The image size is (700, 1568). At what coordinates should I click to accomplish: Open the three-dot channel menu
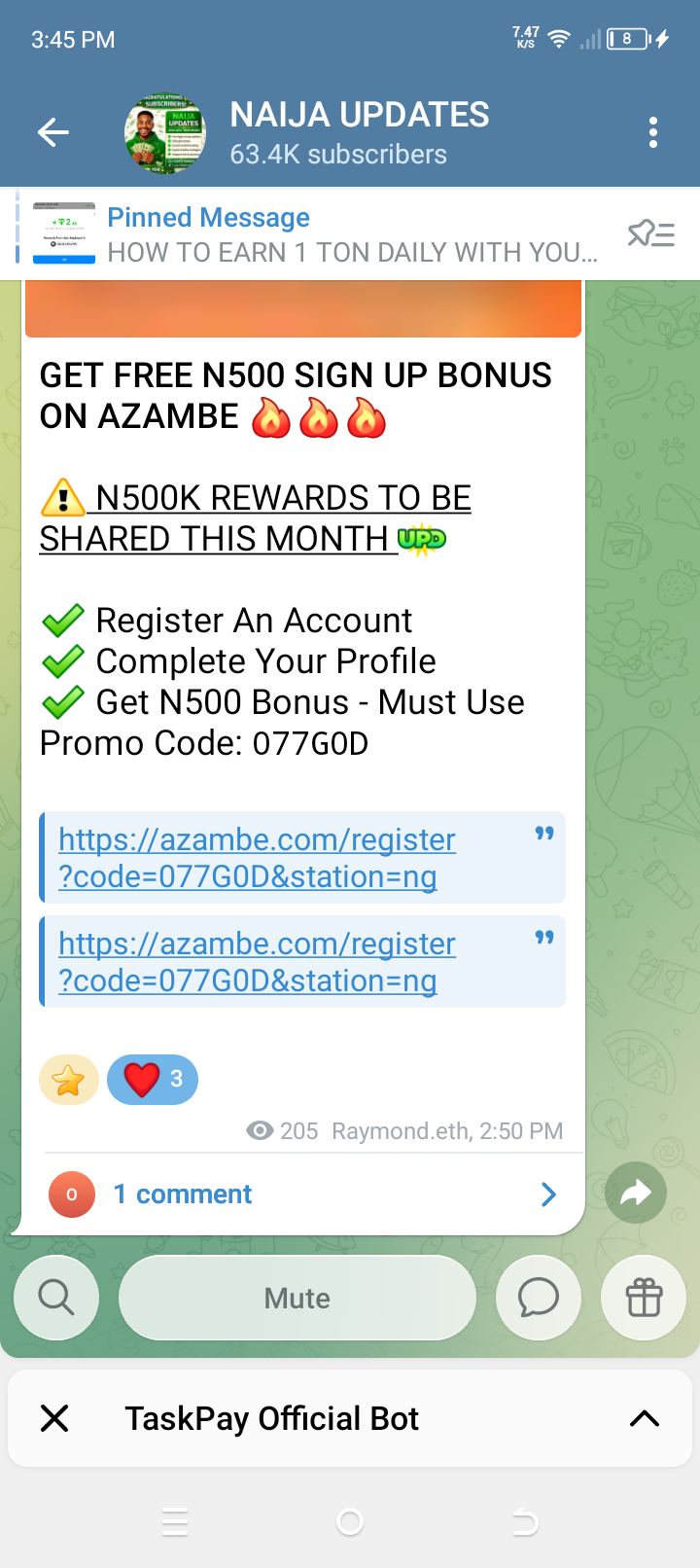pos(653,132)
